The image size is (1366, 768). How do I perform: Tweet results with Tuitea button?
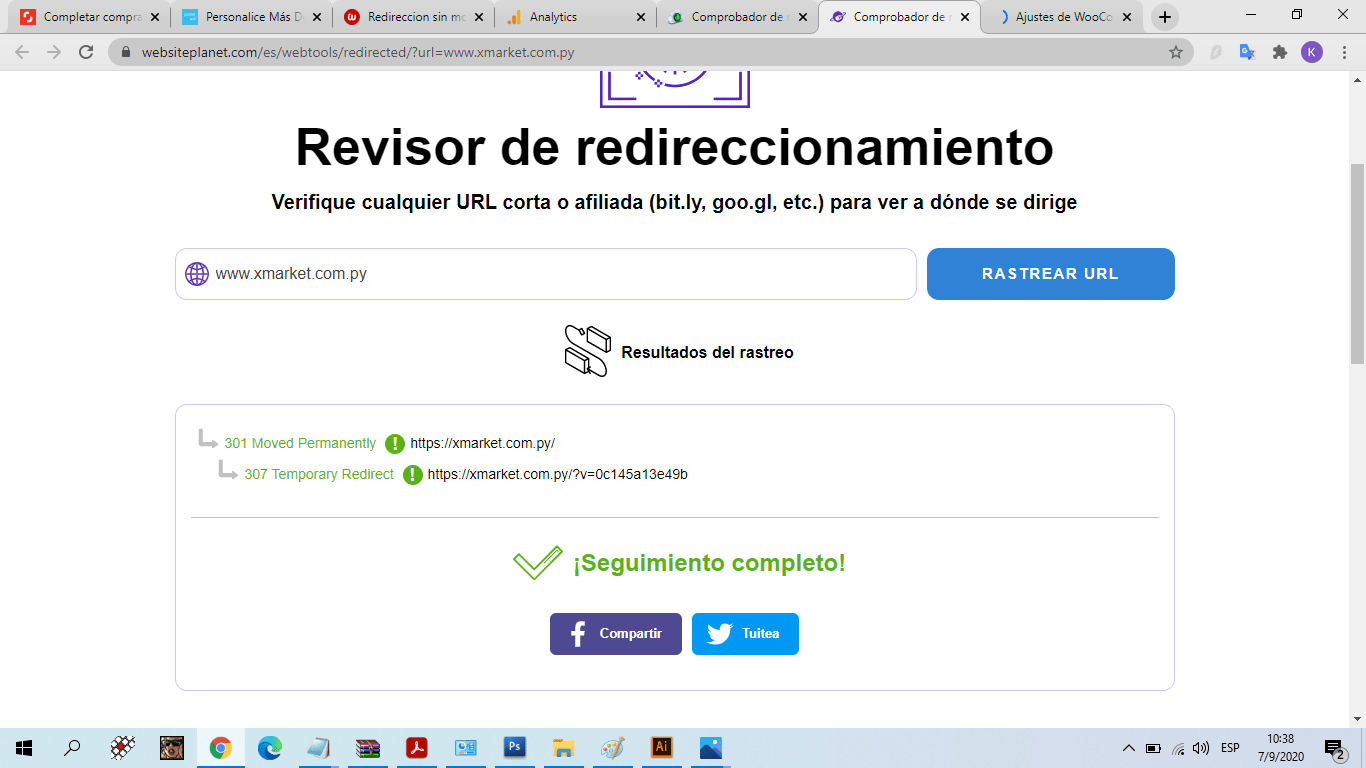coord(745,634)
